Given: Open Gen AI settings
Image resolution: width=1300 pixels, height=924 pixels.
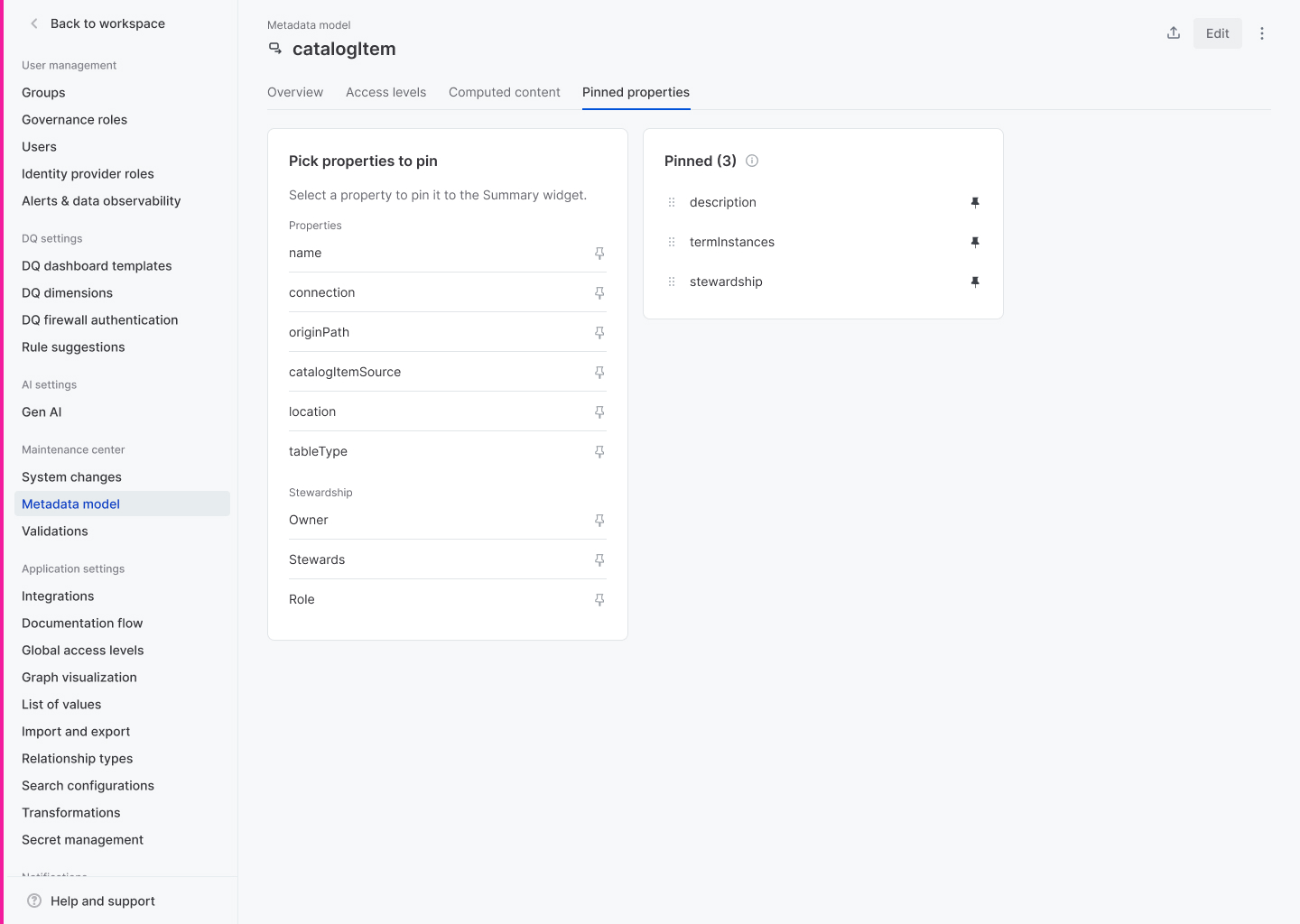Looking at the screenshot, I should [x=42, y=411].
